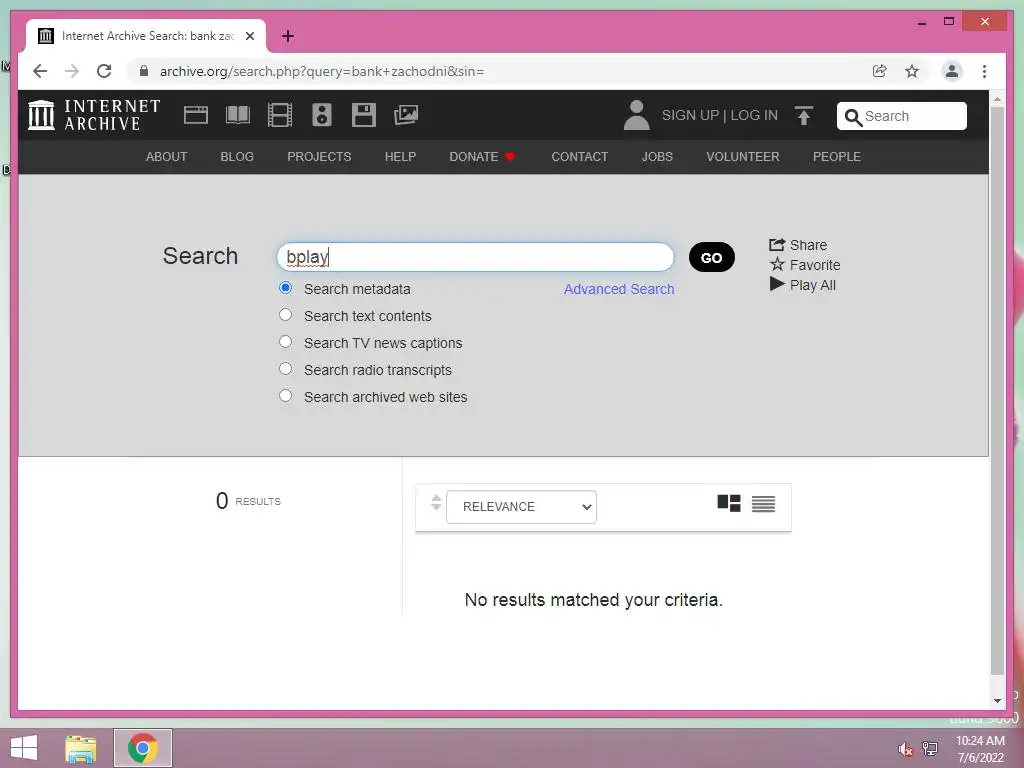Open JOBS menu item
This screenshot has width=1024, height=768.
pyautogui.click(x=657, y=157)
